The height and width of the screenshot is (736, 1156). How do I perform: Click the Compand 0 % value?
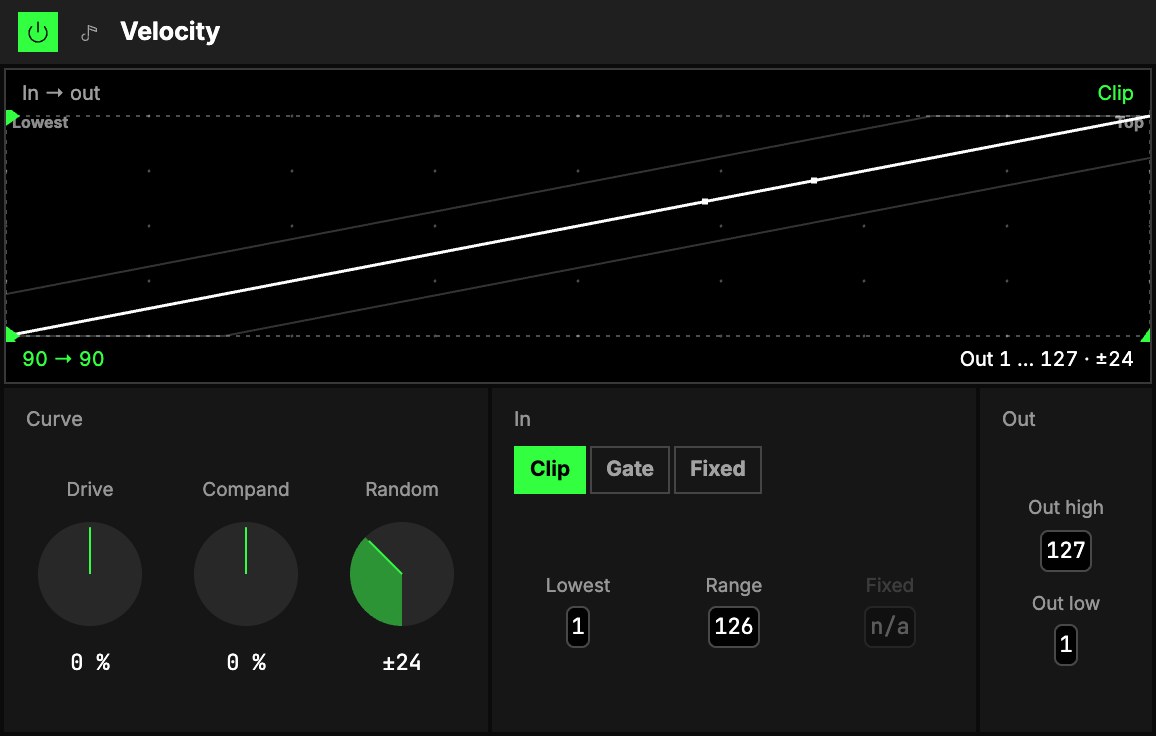point(246,662)
